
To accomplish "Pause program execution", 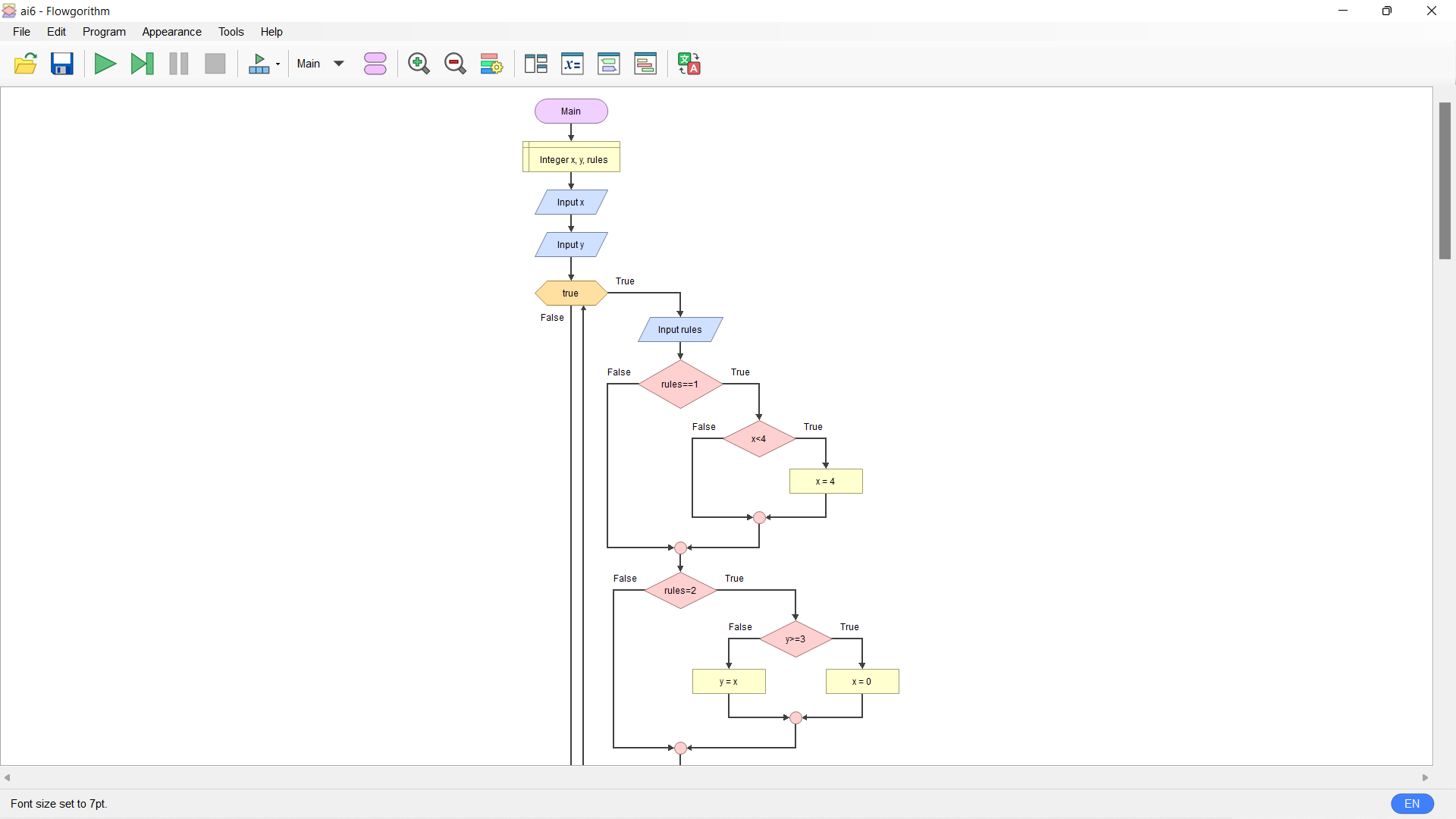I will point(178,64).
